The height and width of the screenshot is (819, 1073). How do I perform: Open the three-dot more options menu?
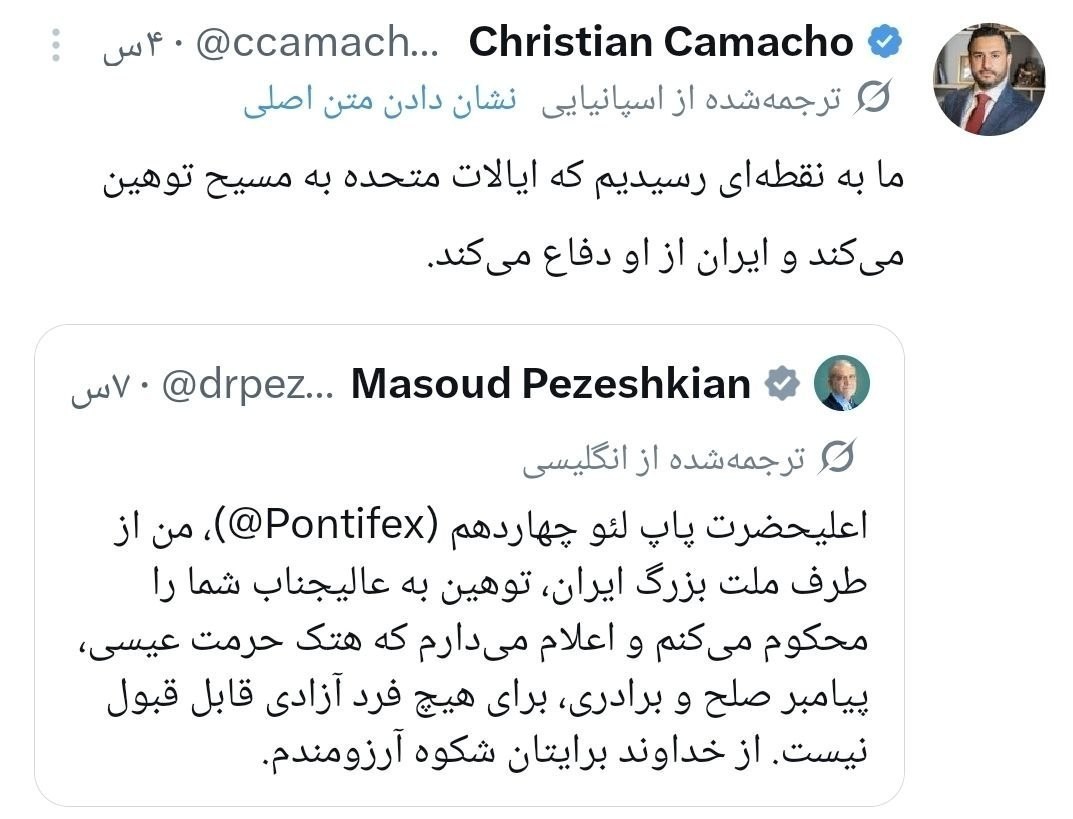coord(57,44)
